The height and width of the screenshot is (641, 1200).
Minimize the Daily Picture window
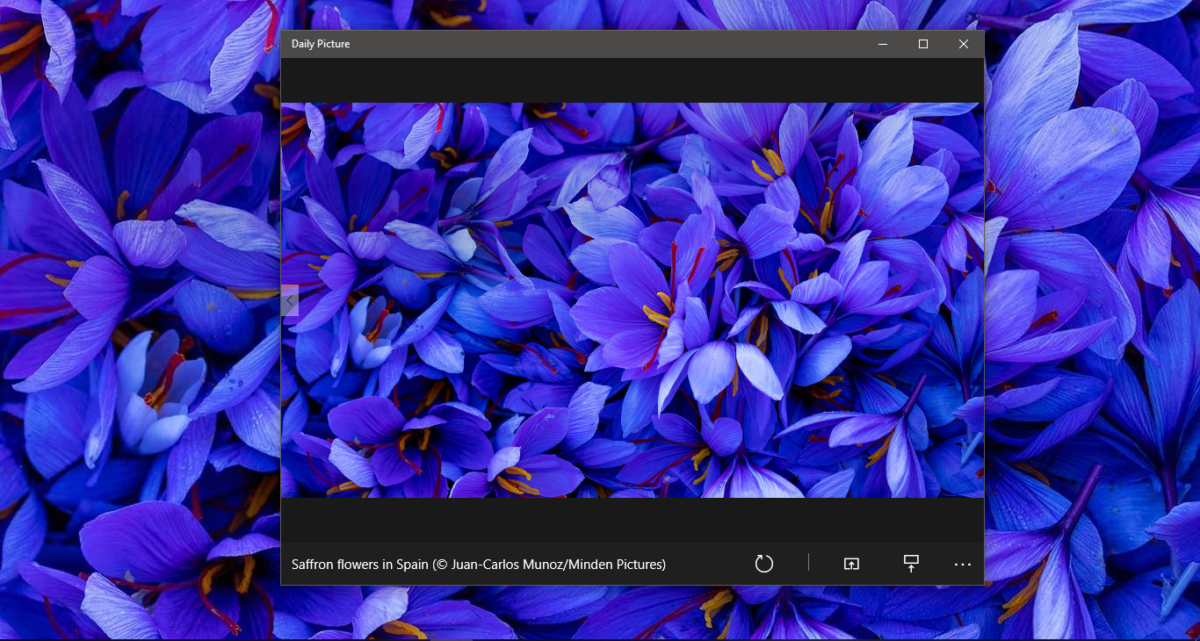pyautogui.click(x=881, y=44)
